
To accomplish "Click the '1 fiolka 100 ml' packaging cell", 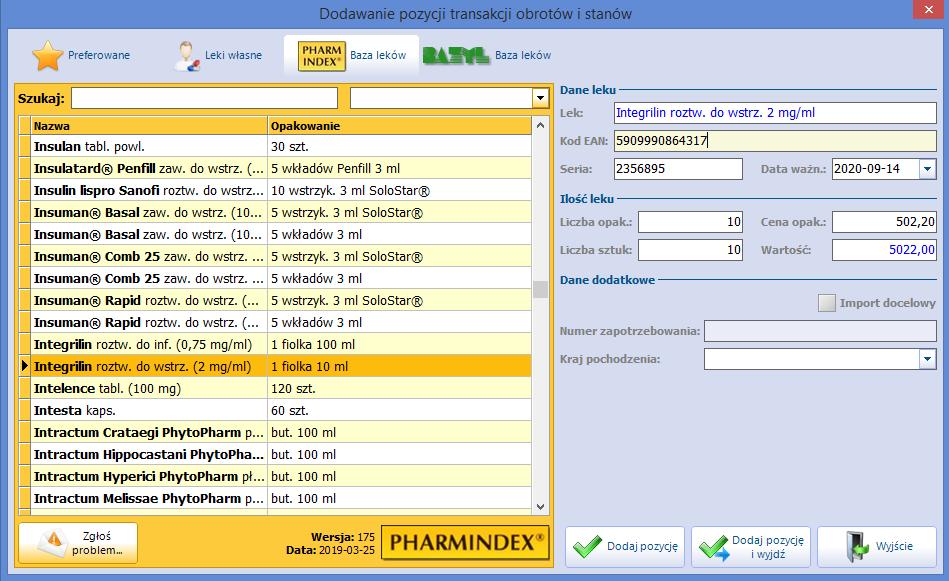I will point(399,344).
